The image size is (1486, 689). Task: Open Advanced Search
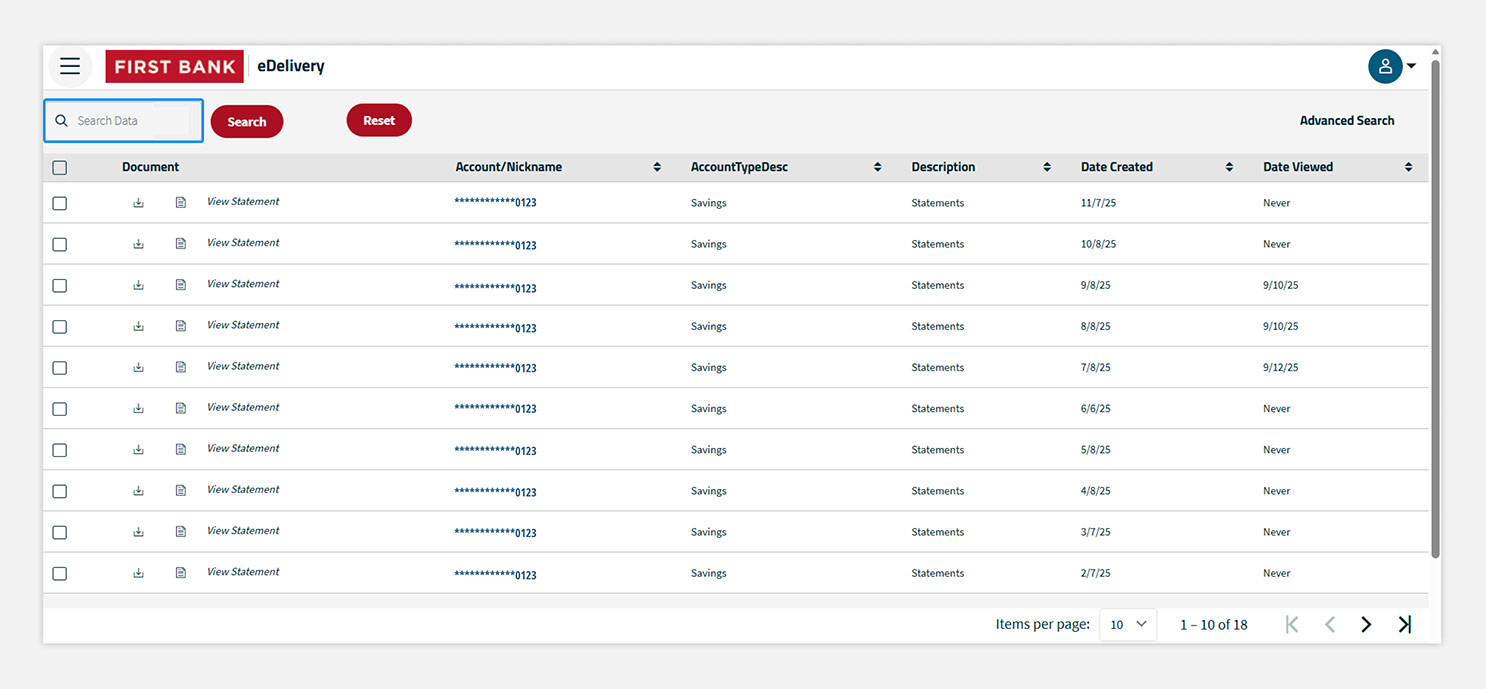pyautogui.click(x=1347, y=120)
